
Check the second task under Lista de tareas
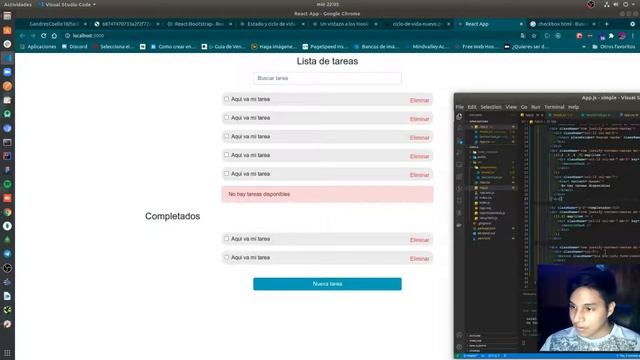point(226,118)
